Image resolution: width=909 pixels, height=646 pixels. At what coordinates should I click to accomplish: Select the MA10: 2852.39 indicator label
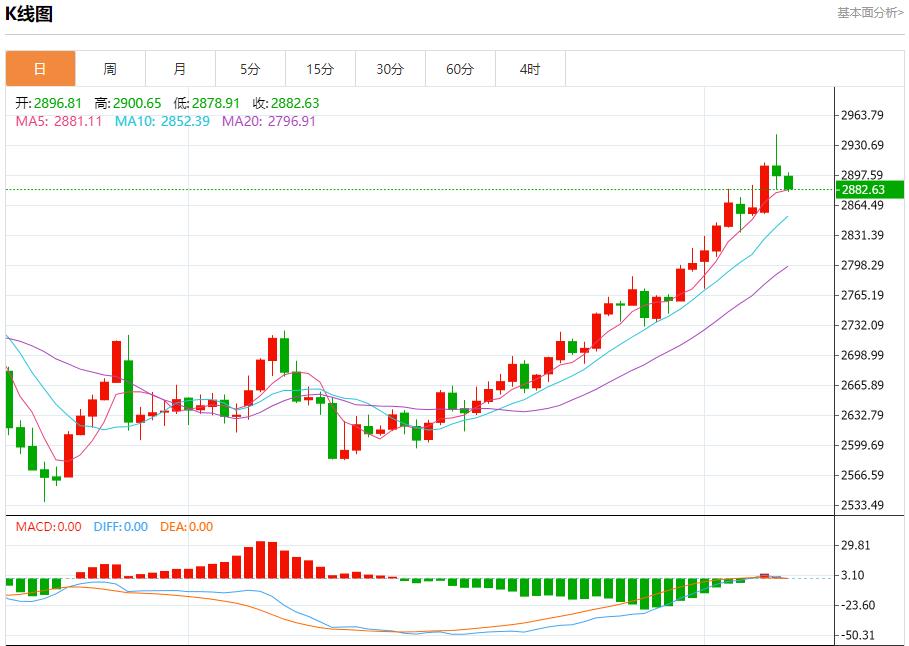[x=162, y=121]
